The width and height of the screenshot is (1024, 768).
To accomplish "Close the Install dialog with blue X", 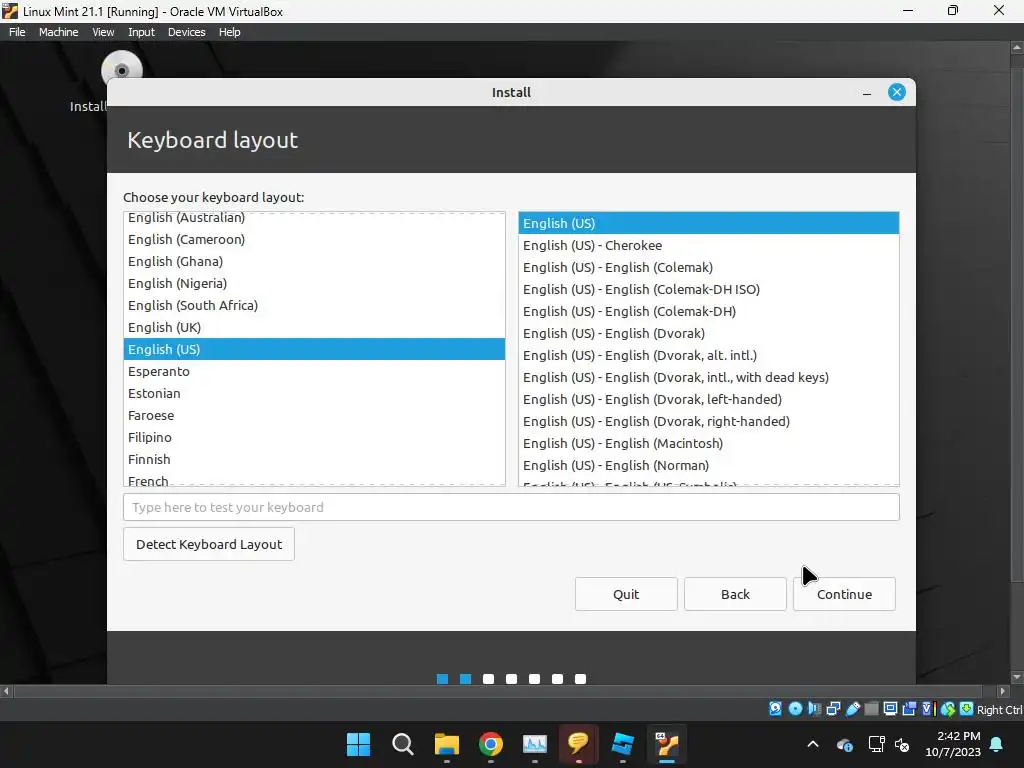I will click(897, 92).
